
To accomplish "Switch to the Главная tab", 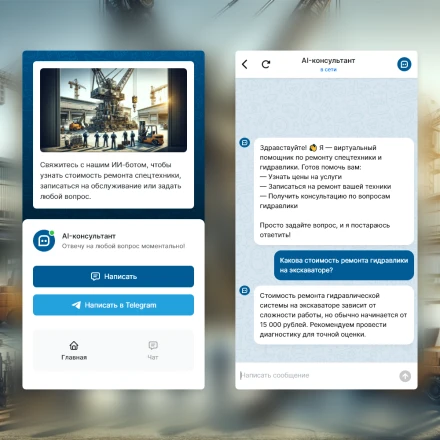I will [x=74, y=351].
